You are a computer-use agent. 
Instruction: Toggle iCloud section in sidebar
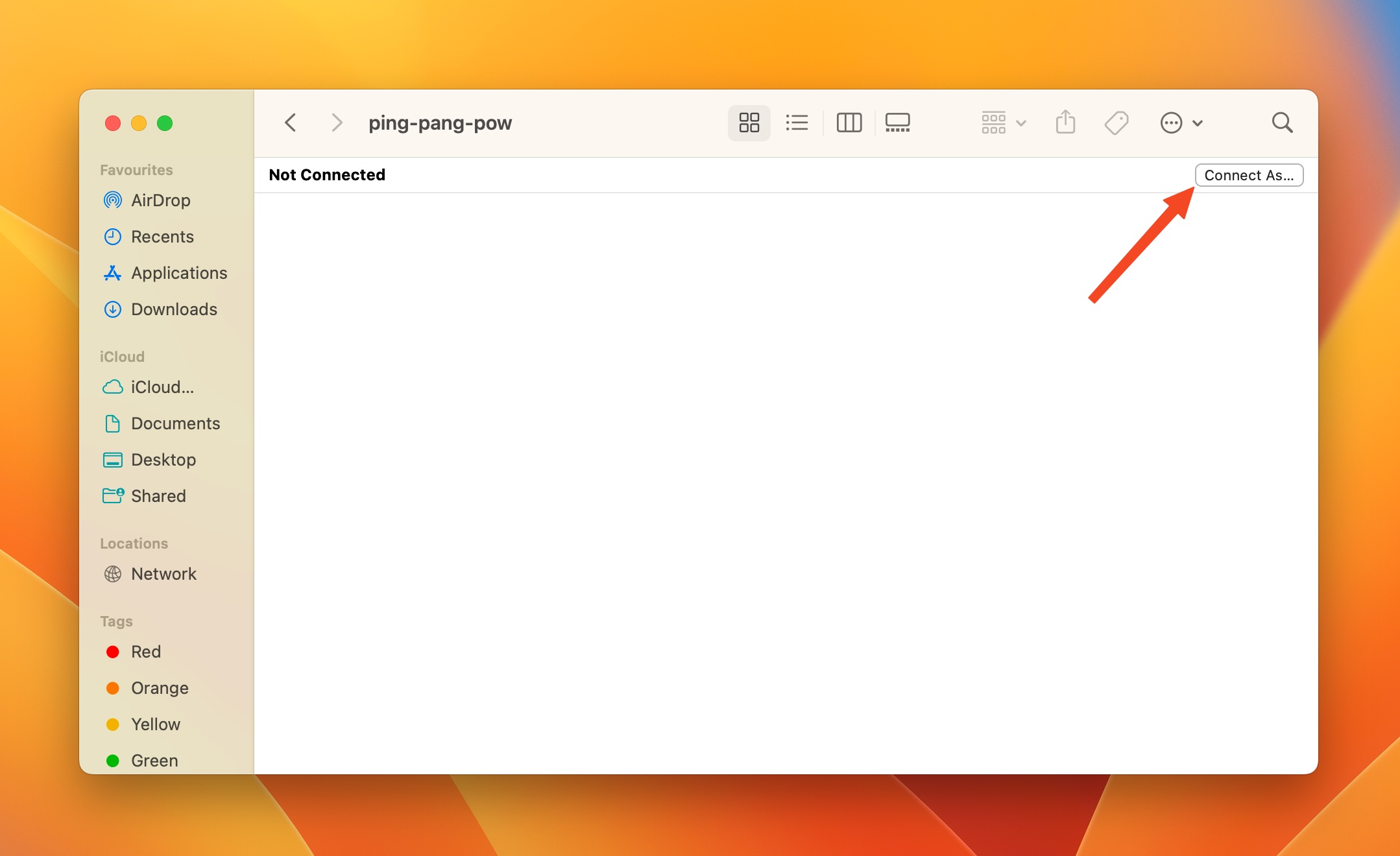[122, 356]
